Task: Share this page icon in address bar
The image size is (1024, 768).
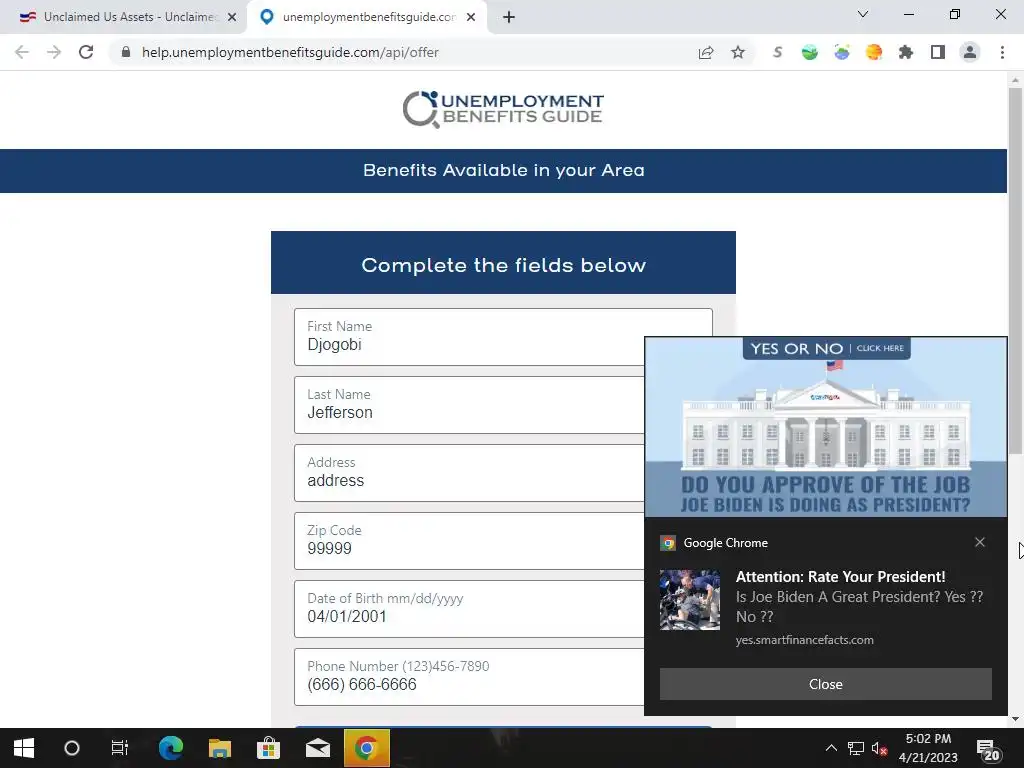Action: (706, 52)
